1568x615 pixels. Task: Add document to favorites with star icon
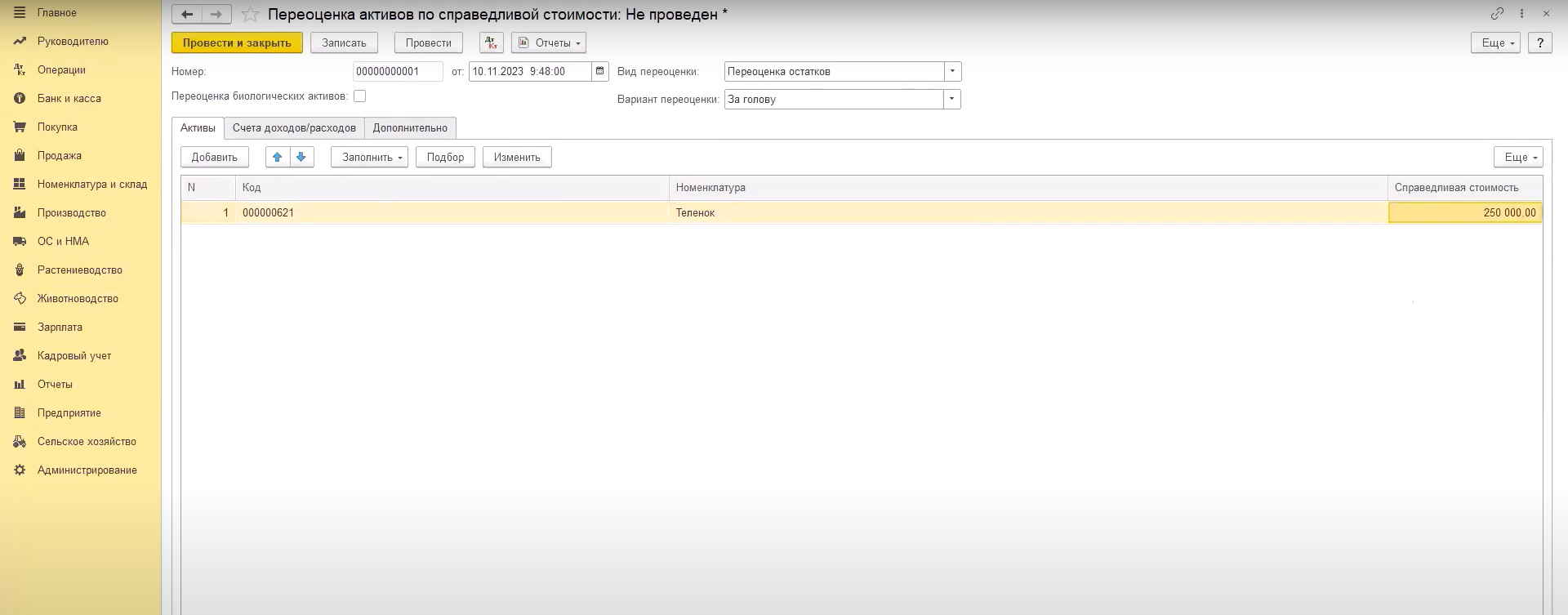point(251,15)
